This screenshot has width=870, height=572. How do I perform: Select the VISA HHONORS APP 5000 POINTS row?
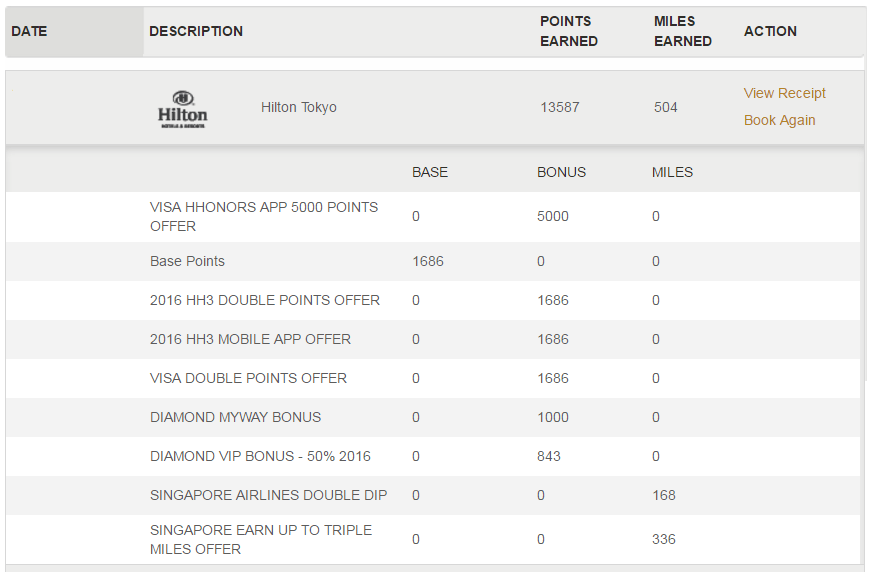(x=433, y=217)
